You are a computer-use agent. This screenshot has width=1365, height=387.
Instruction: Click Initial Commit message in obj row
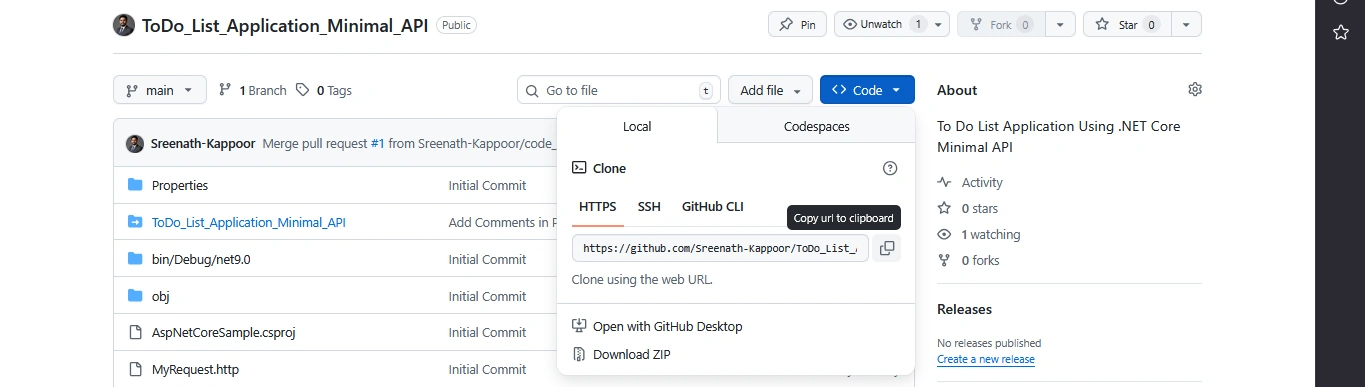(487, 296)
